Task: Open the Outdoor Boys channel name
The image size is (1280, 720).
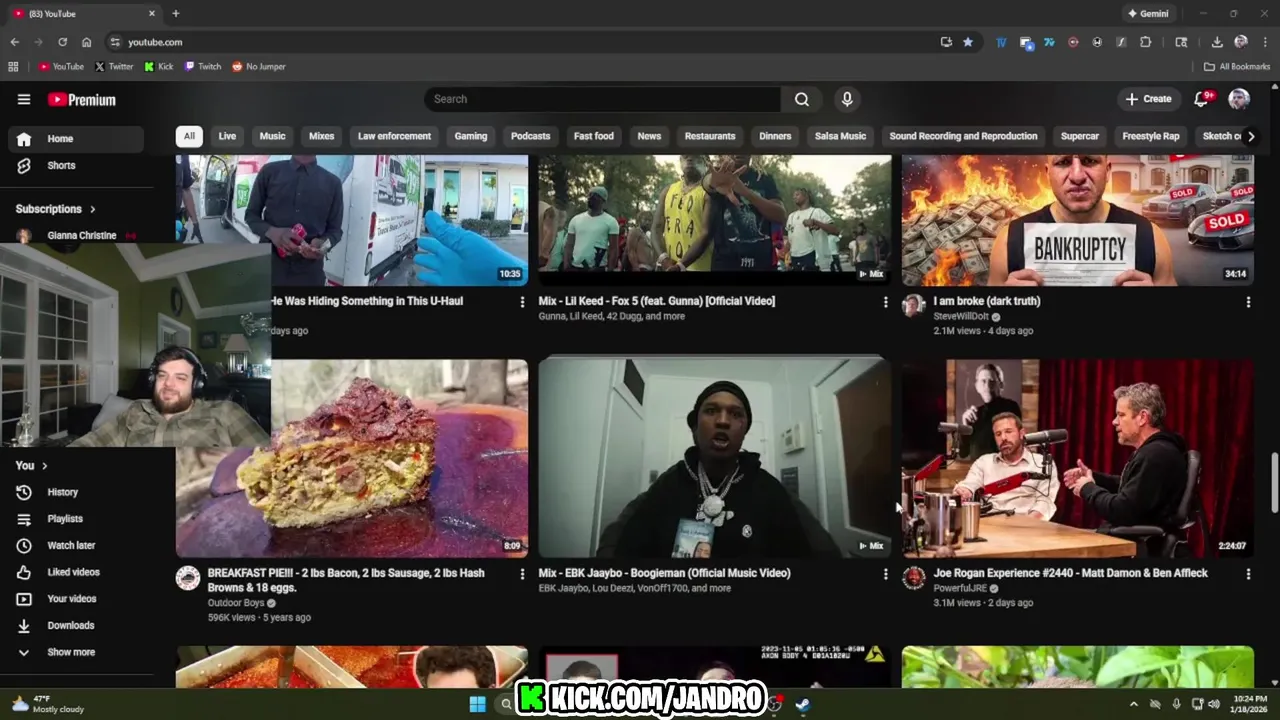Action: 236,603
